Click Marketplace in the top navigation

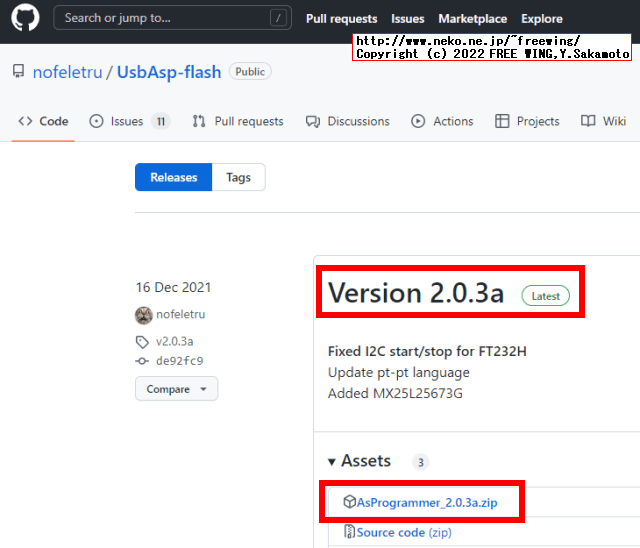pos(473,18)
